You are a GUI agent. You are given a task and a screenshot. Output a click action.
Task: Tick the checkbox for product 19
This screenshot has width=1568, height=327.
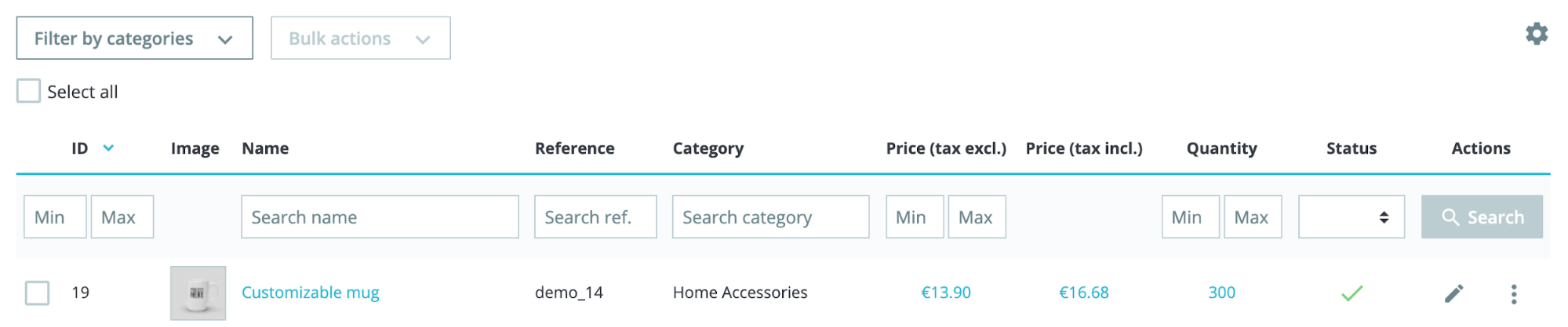coord(37,292)
